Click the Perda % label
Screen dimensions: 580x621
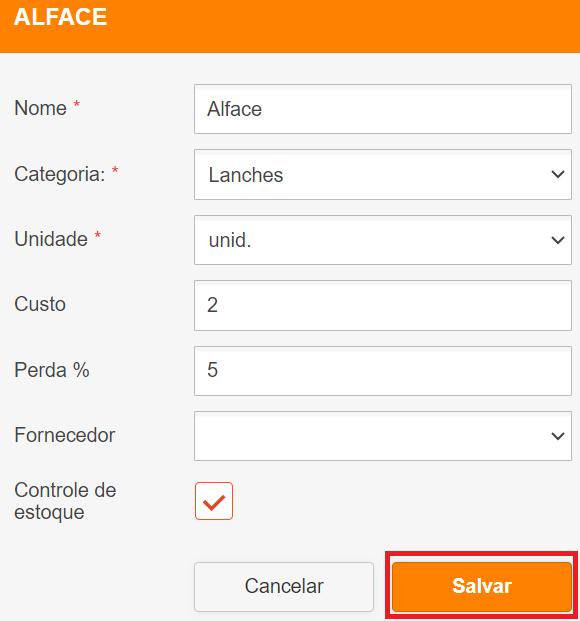coord(52,370)
